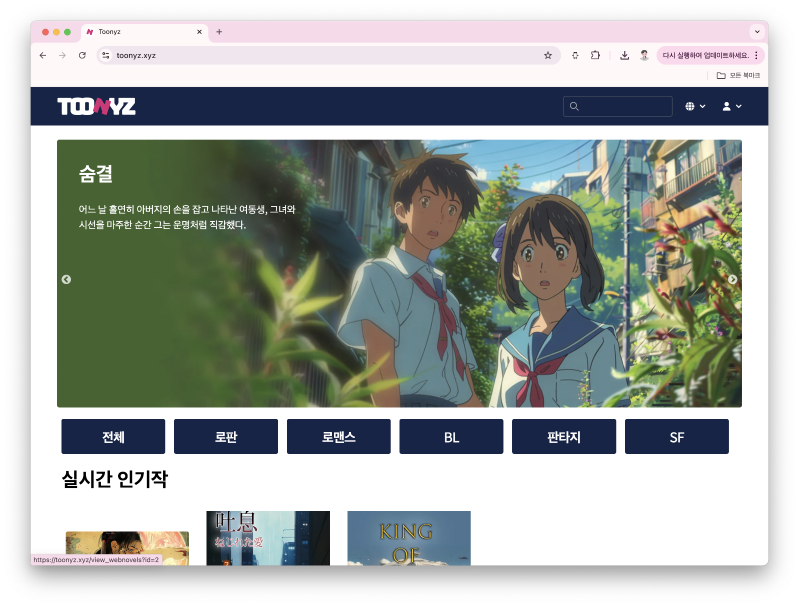This screenshot has height=606, width=799.
Task: Go to next banner slide
Action: 732,279
